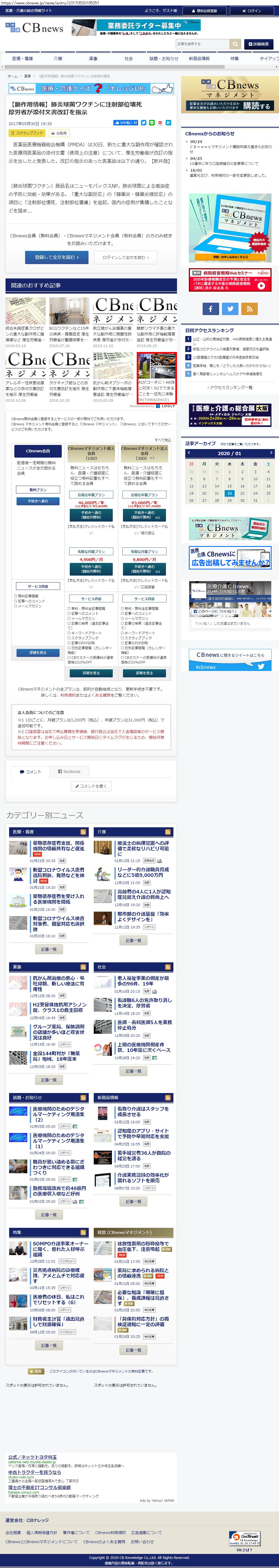
Task: Open the 病院経営戦略Webセミナー FUJITSU banner
Action: point(230,280)
